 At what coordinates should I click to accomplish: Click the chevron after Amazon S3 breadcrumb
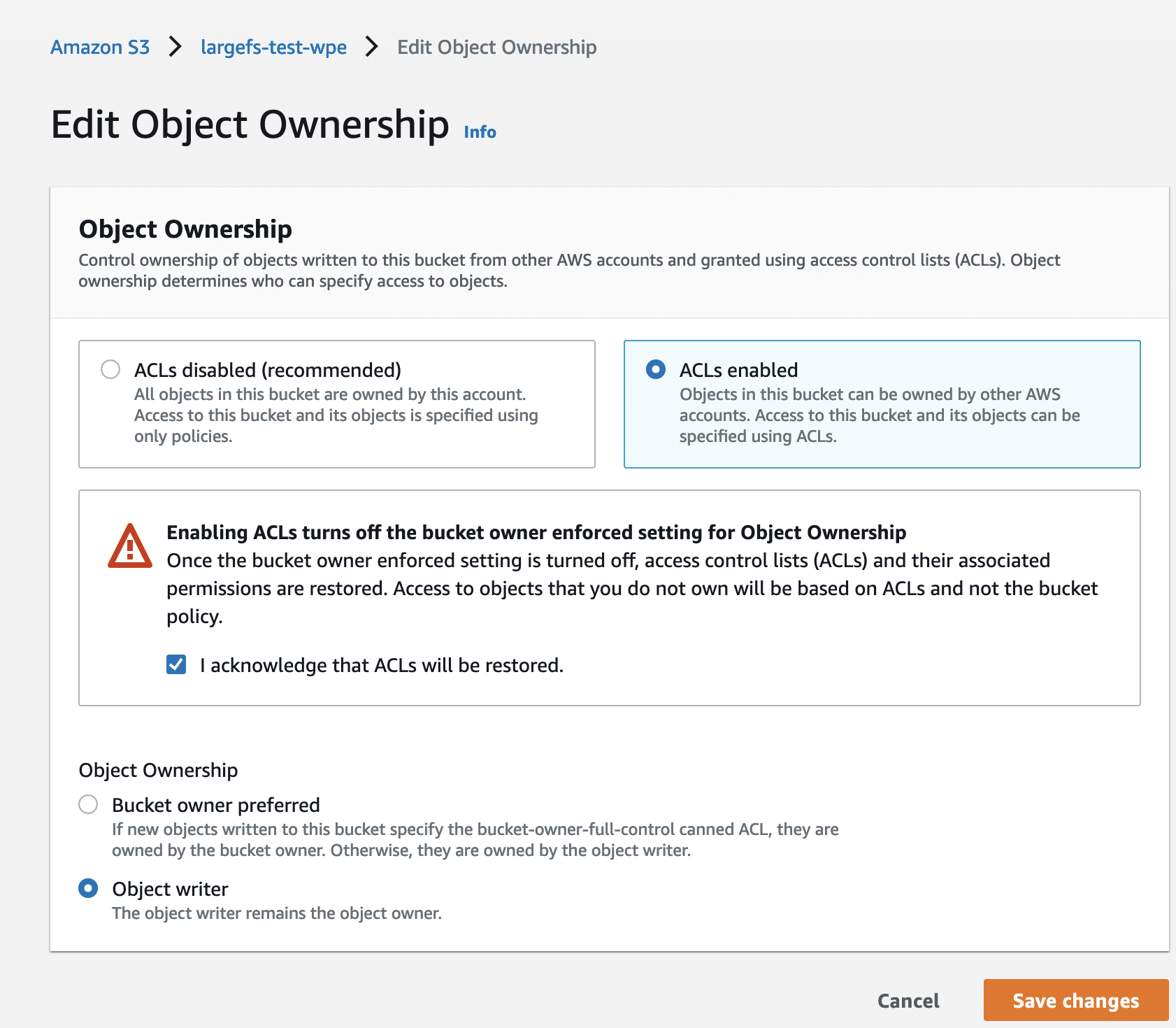[x=175, y=47]
